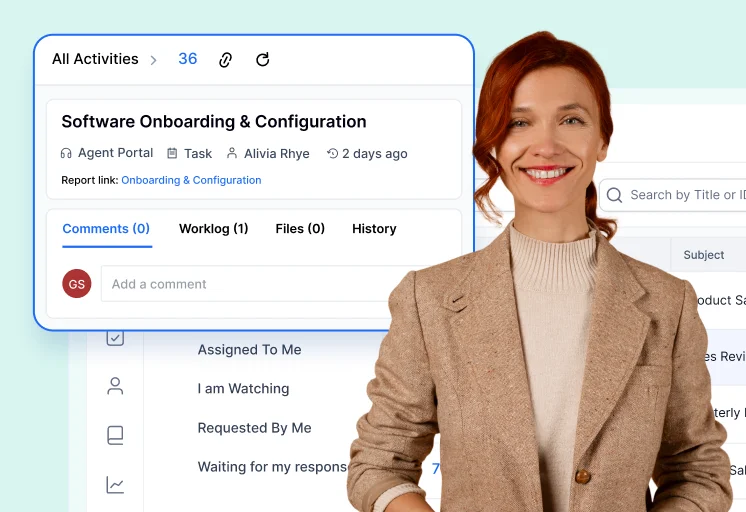Open activity number 36
Screen dimensions: 746x512
tap(187, 59)
